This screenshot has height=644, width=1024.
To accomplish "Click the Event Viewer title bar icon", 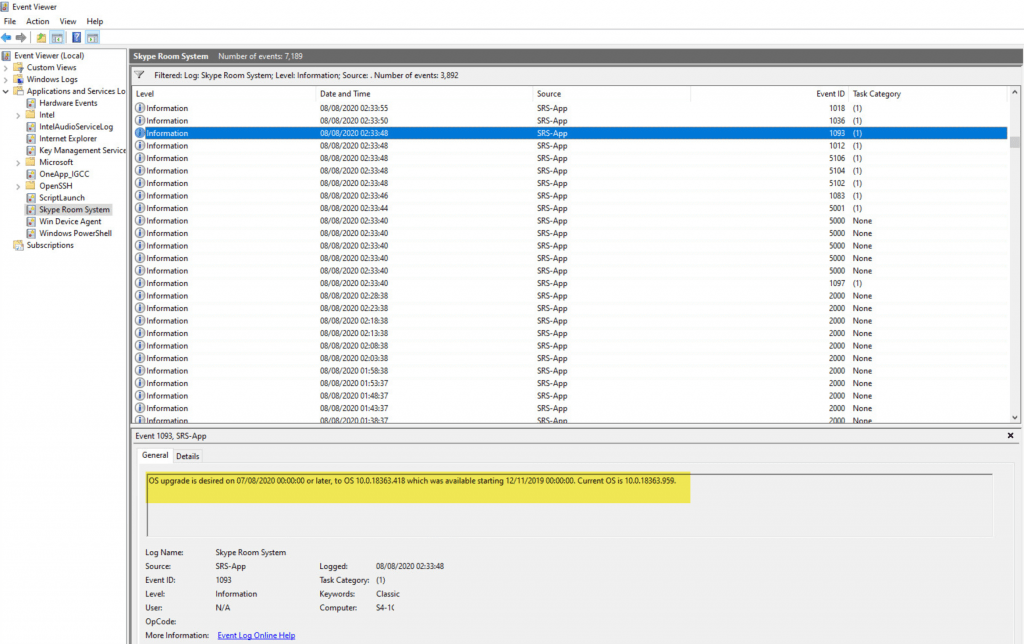I will pos(5,7).
